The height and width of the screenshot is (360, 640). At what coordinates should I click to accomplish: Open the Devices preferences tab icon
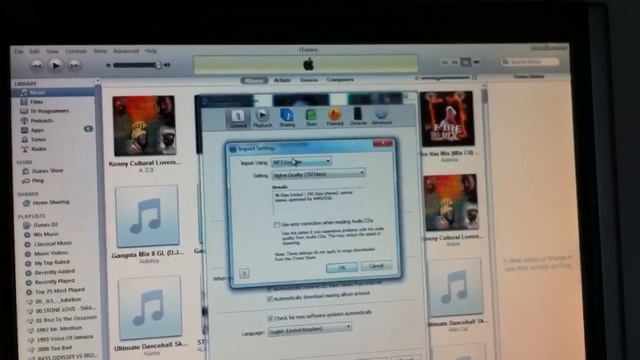pos(358,116)
